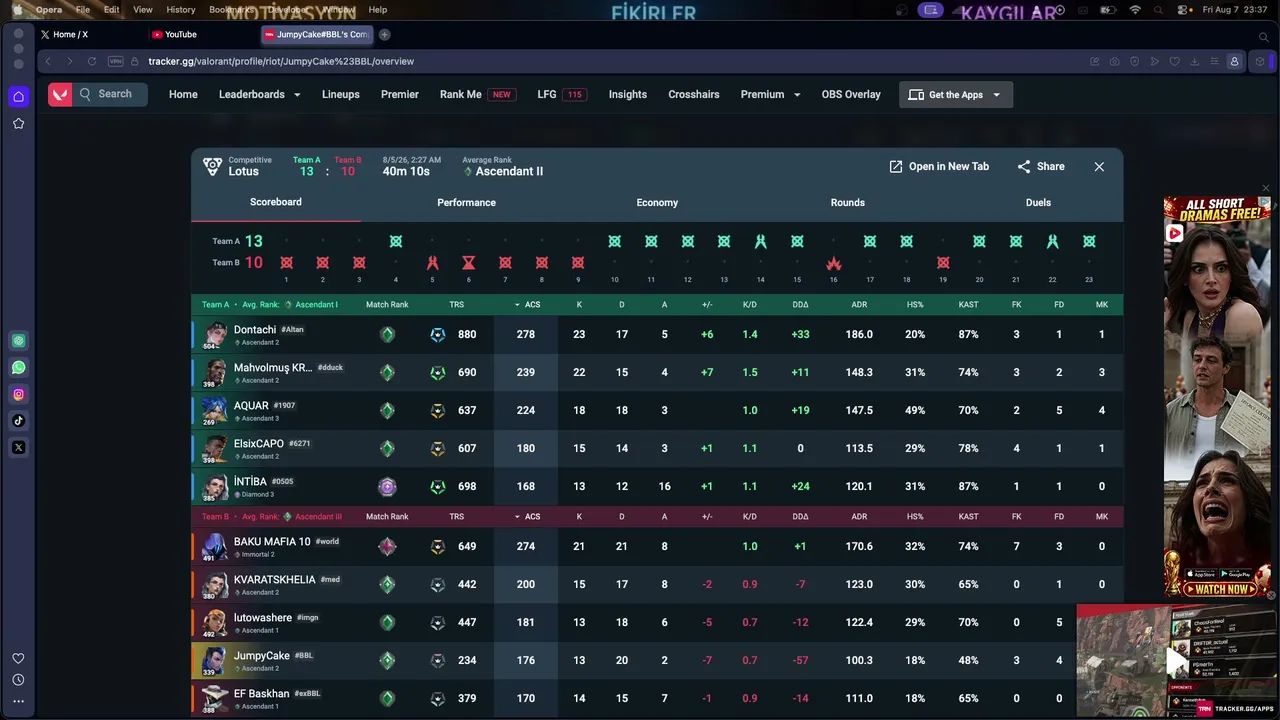Open sidebar three-dots setup menu

pos(18,701)
